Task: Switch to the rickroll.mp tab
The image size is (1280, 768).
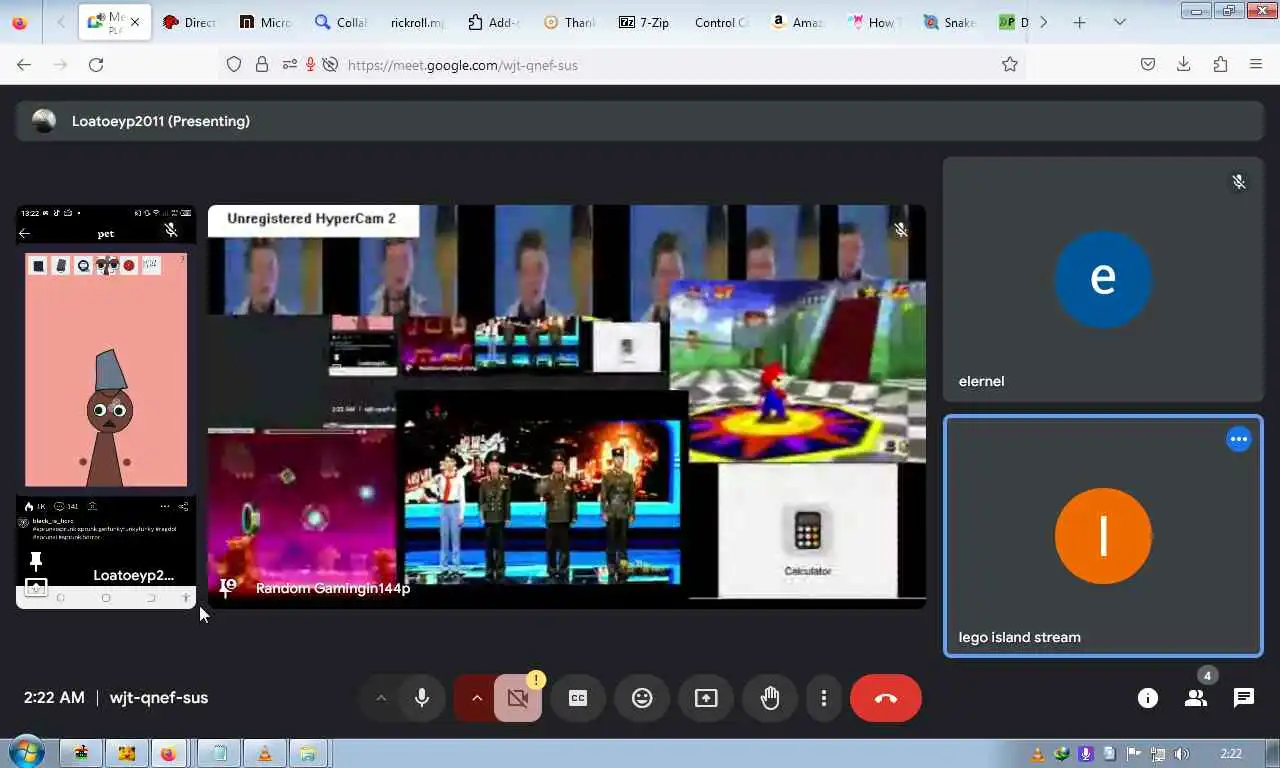Action: point(417,22)
